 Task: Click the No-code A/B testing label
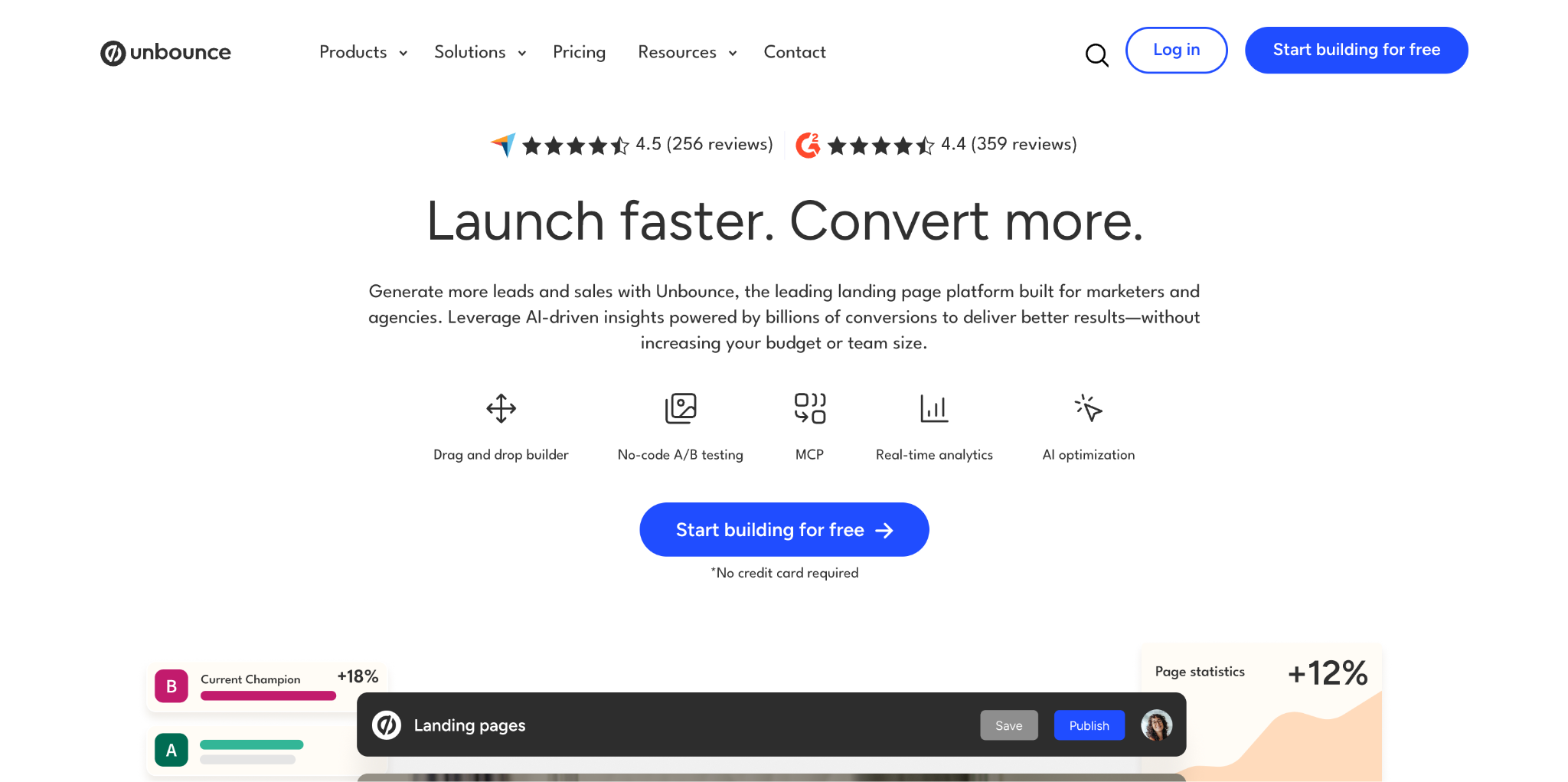tap(680, 454)
